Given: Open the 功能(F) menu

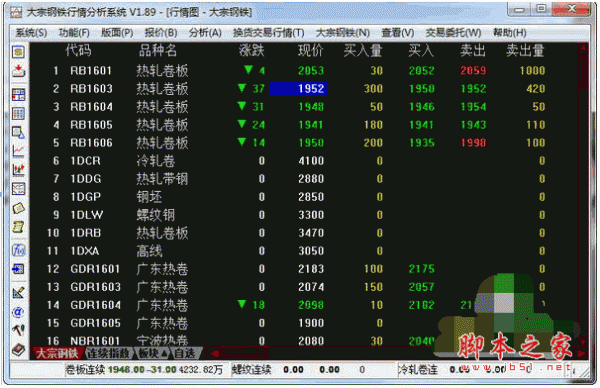Looking at the screenshot, I should pyautogui.click(x=74, y=33).
